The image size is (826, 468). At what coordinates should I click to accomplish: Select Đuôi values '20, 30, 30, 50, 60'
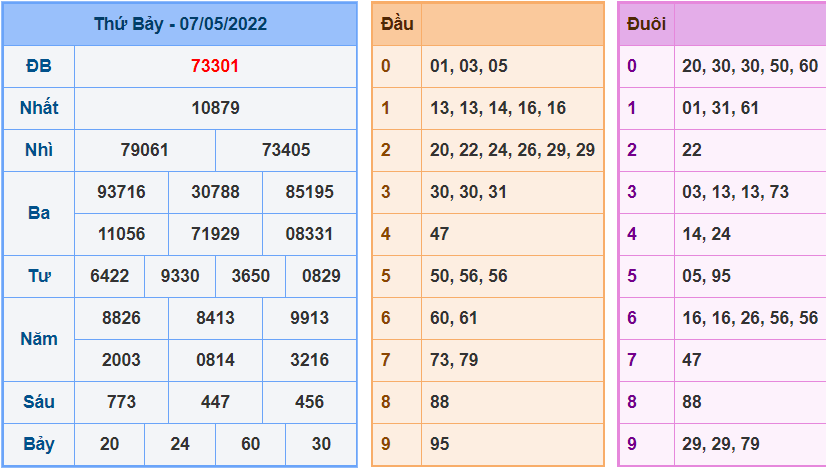coord(750,66)
